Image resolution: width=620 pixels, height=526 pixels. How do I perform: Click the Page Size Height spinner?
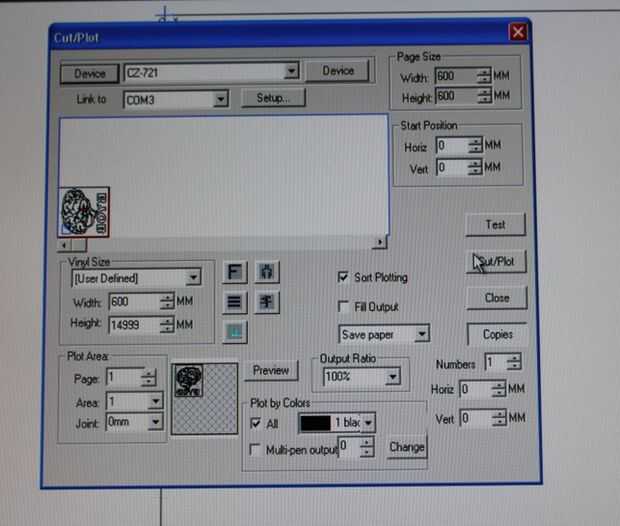tap(484, 96)
